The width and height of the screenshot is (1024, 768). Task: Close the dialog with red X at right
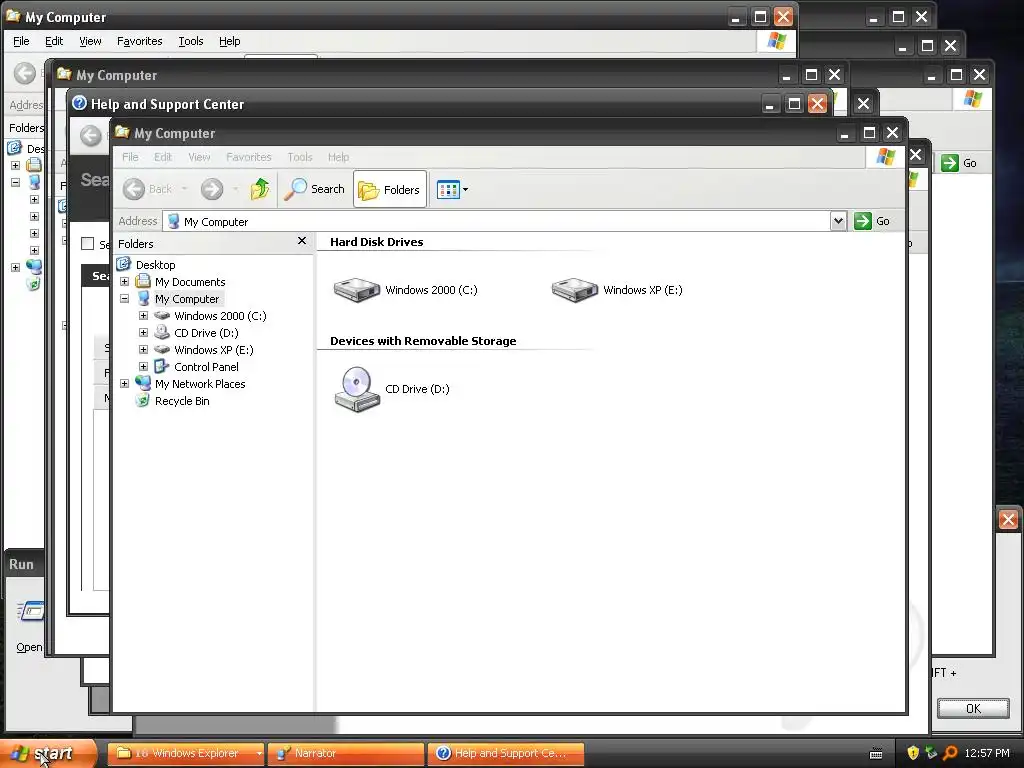click(1008, 519)
